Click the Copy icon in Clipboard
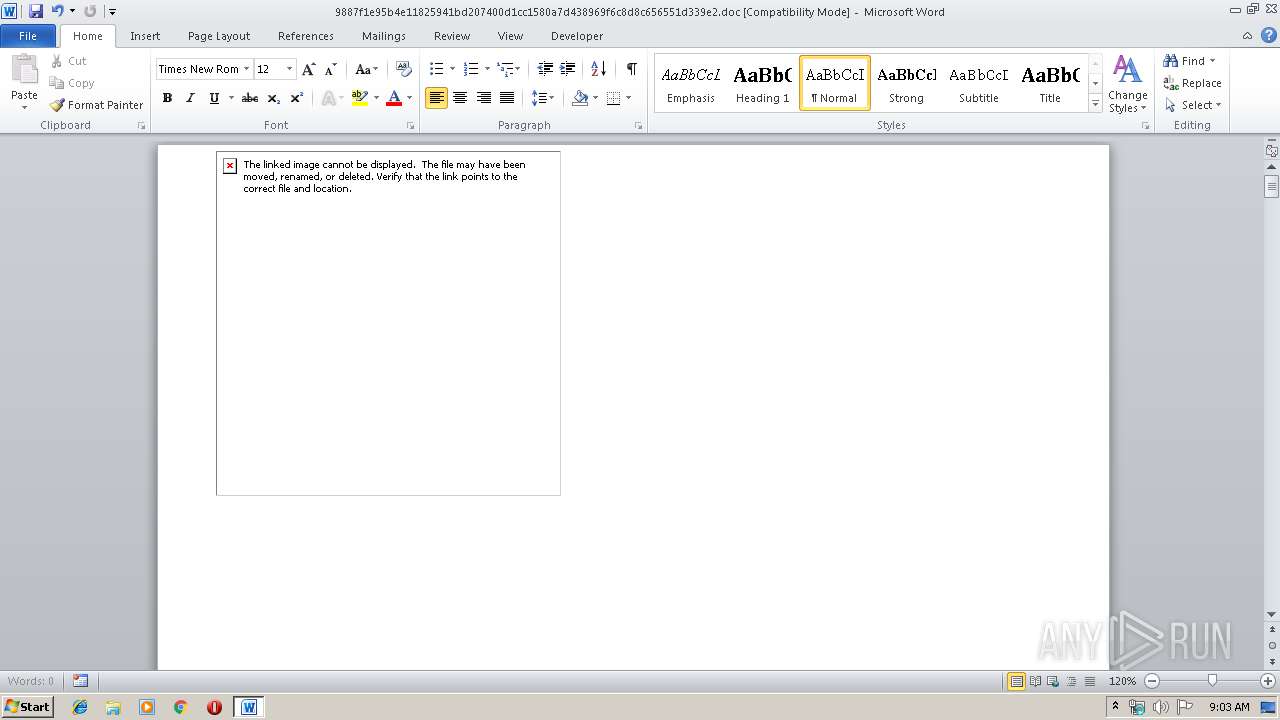The image size is (1280, 720). pos(57,83)
